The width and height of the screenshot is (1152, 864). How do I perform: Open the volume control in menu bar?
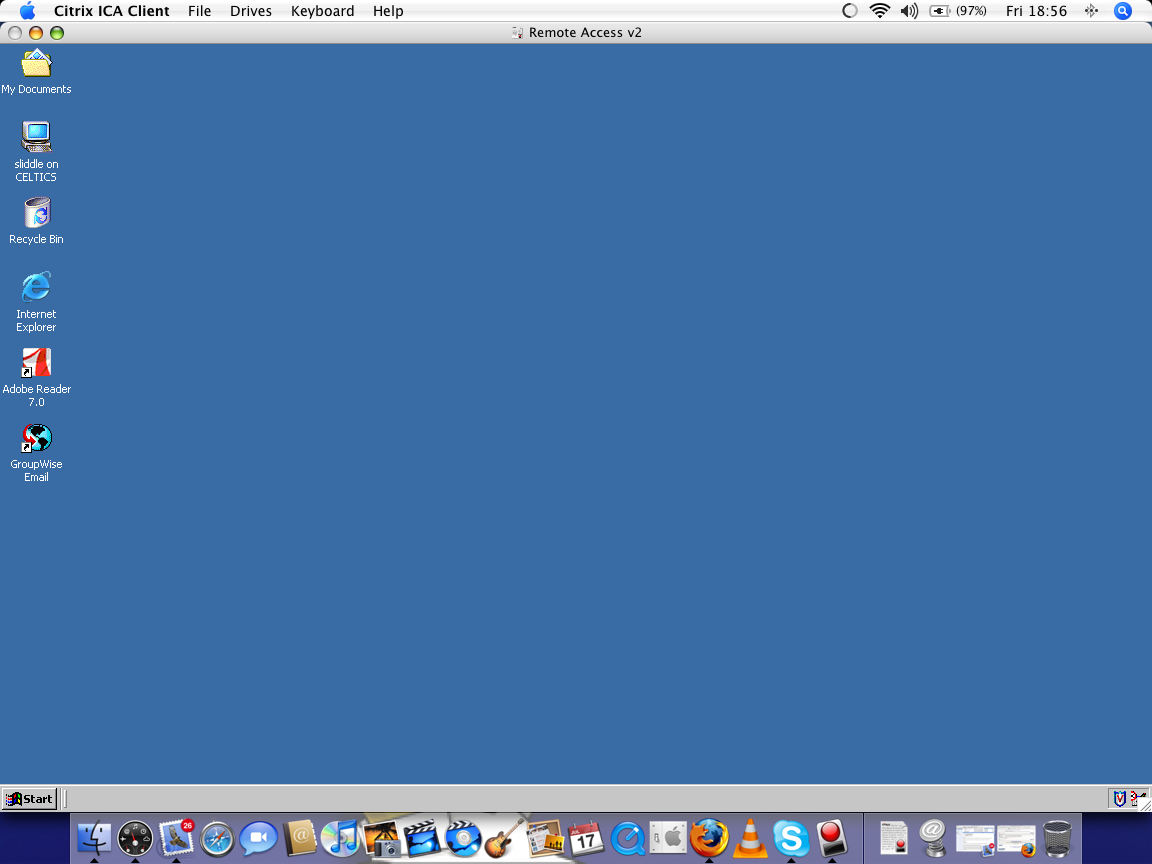click(x=910, y=11)
